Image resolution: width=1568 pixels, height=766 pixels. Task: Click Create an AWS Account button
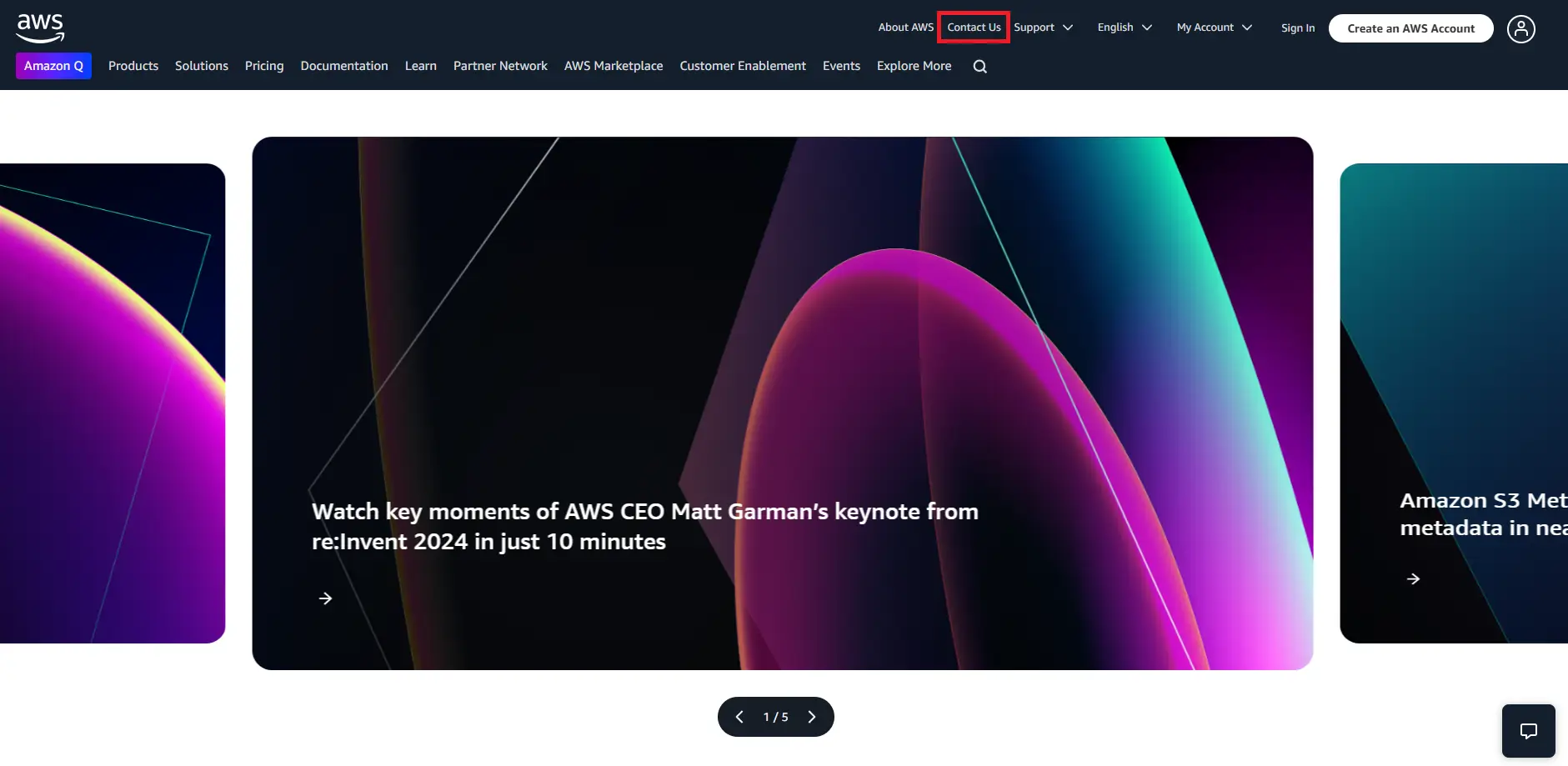1410,28
